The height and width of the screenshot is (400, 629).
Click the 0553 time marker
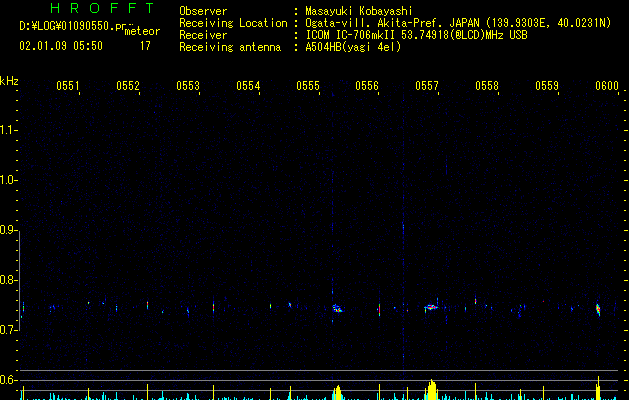click(188, 85)
